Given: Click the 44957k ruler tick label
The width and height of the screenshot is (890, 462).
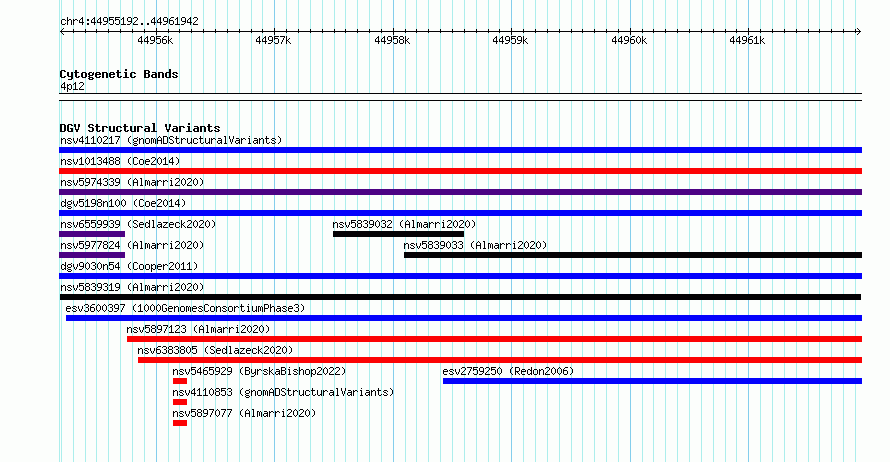Looking at the screenshot, I should pos(273,40).
